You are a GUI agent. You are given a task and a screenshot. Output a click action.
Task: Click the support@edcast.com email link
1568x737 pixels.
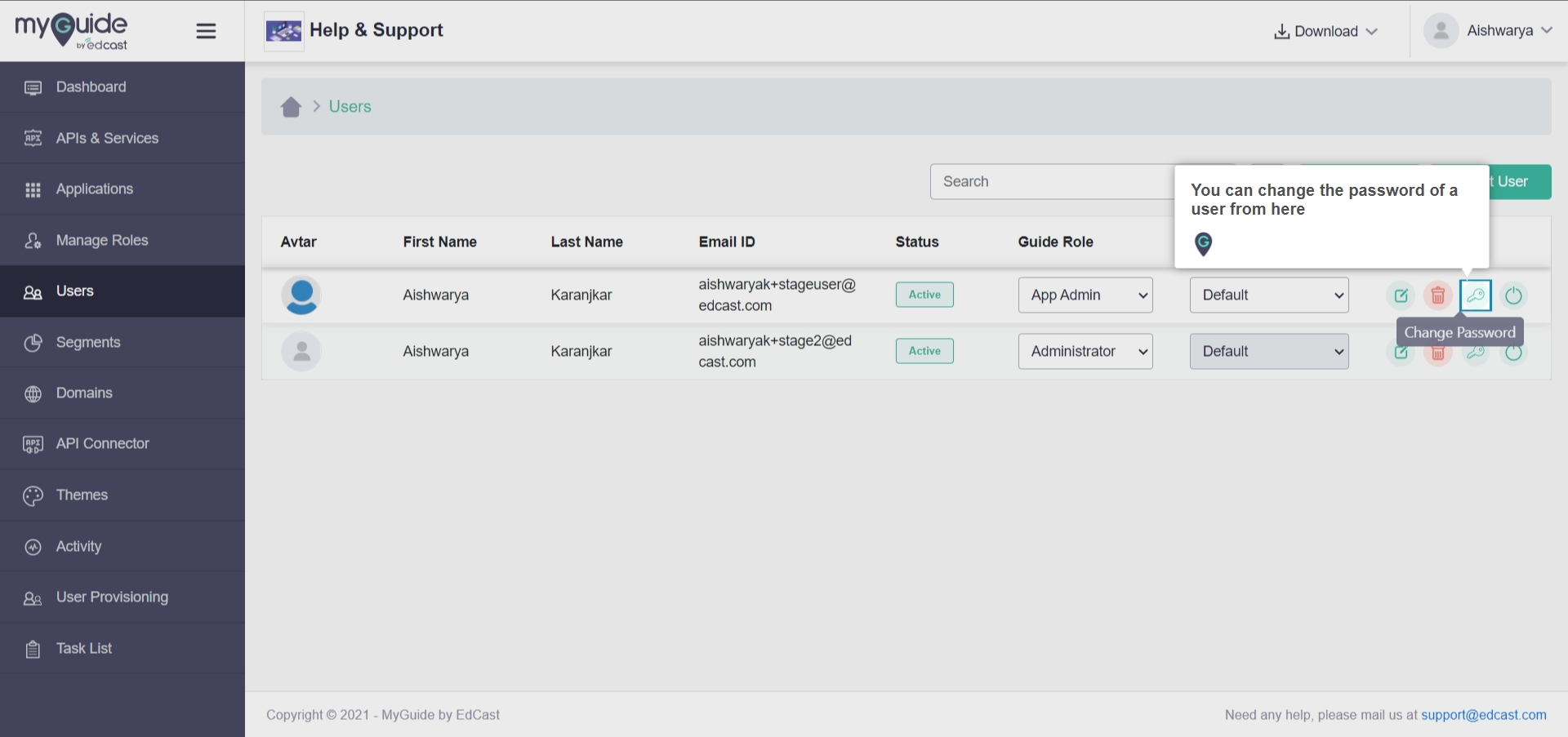pos(1484,715)
